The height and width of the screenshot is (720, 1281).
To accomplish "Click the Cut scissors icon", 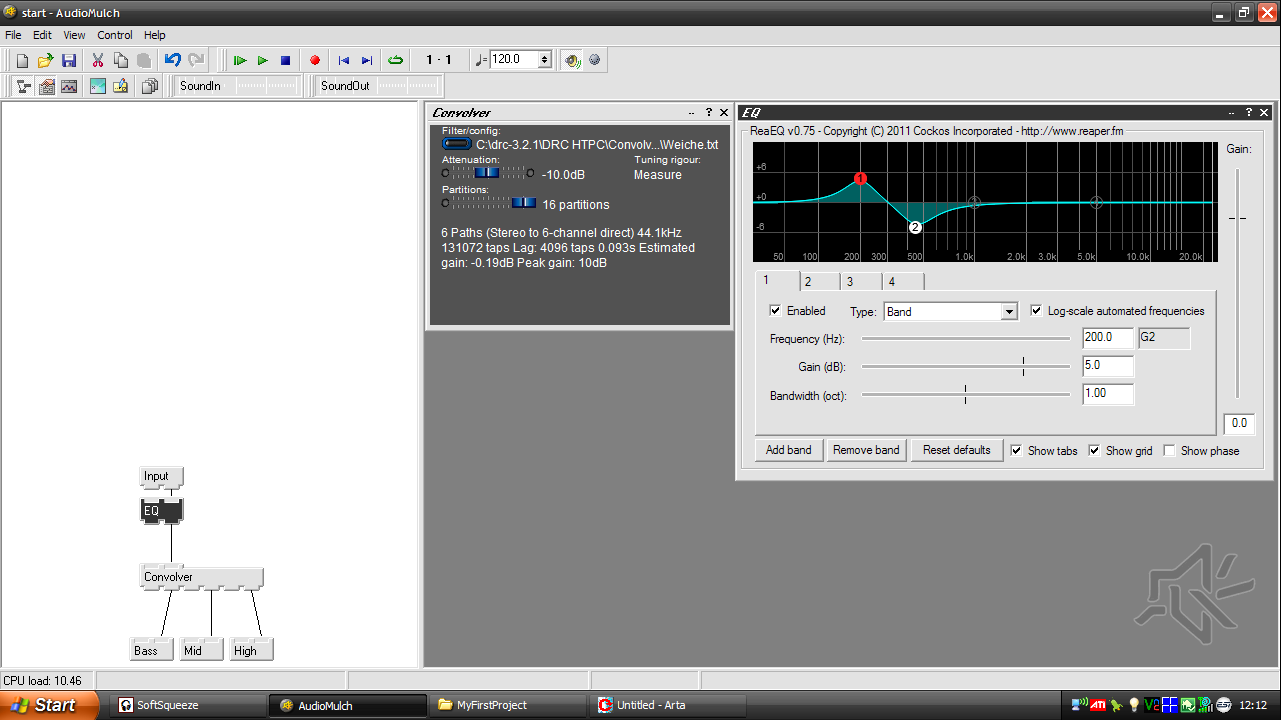I will [98, 60].
